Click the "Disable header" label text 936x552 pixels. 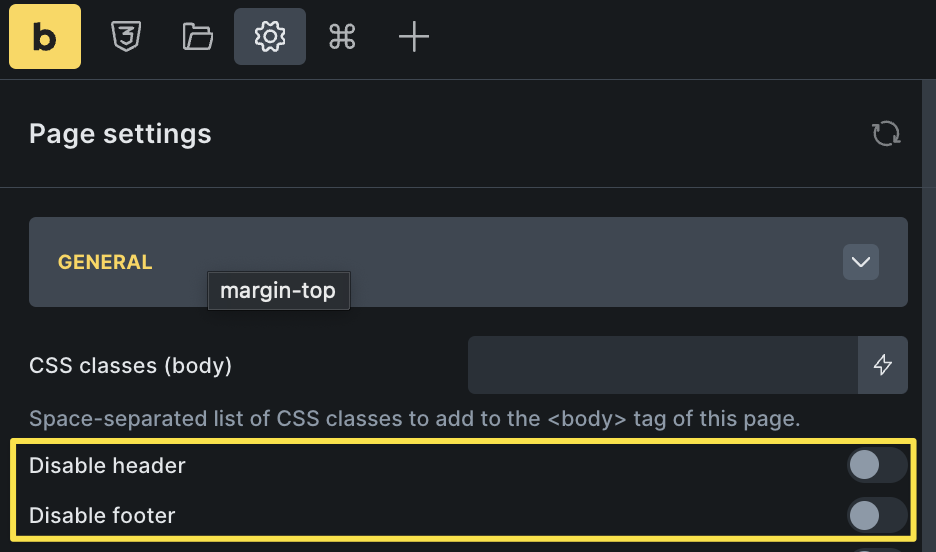(x=107, y=465)
